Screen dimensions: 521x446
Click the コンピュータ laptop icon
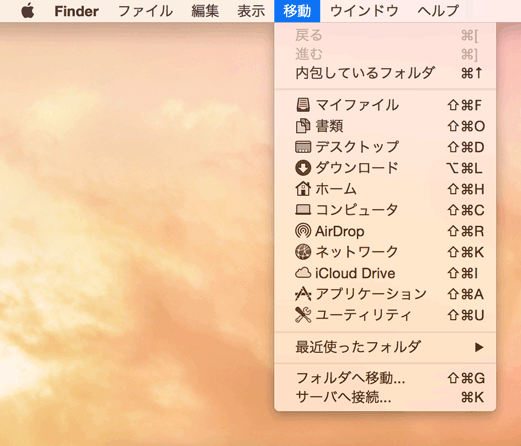coord(303,210)
